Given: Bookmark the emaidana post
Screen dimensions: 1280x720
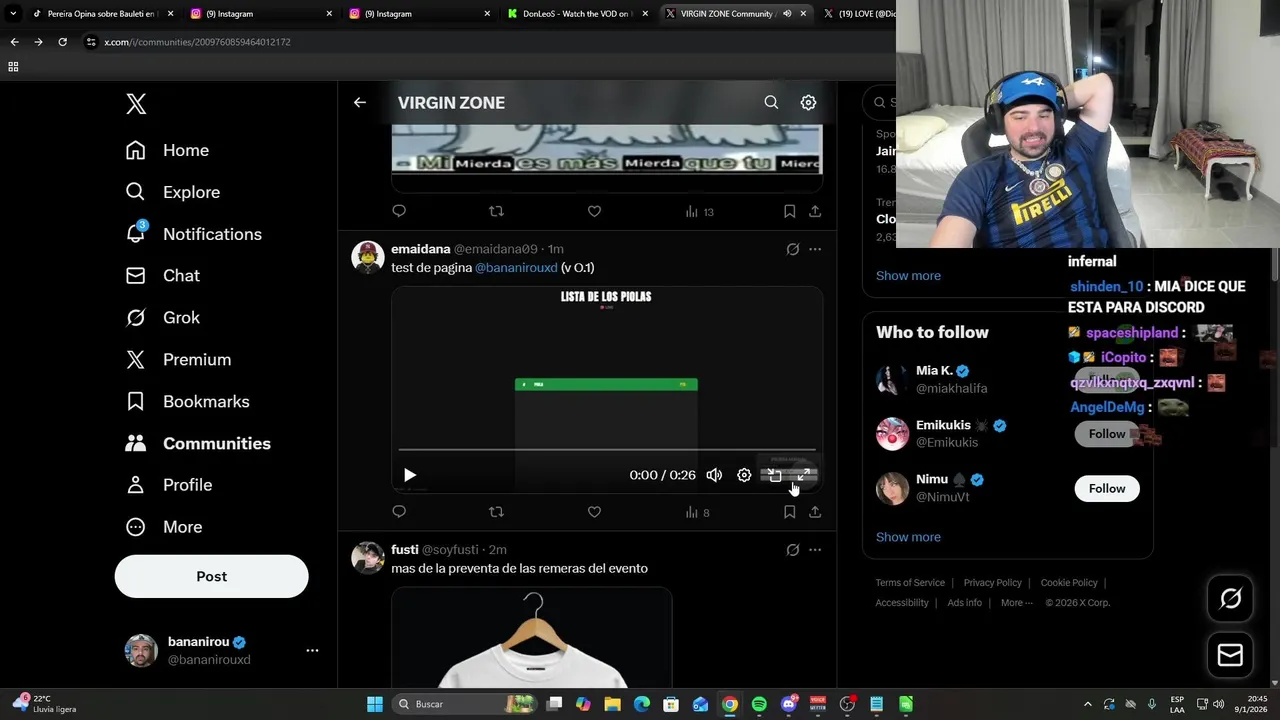Looking at the screenshot, I should click(789, 512).
